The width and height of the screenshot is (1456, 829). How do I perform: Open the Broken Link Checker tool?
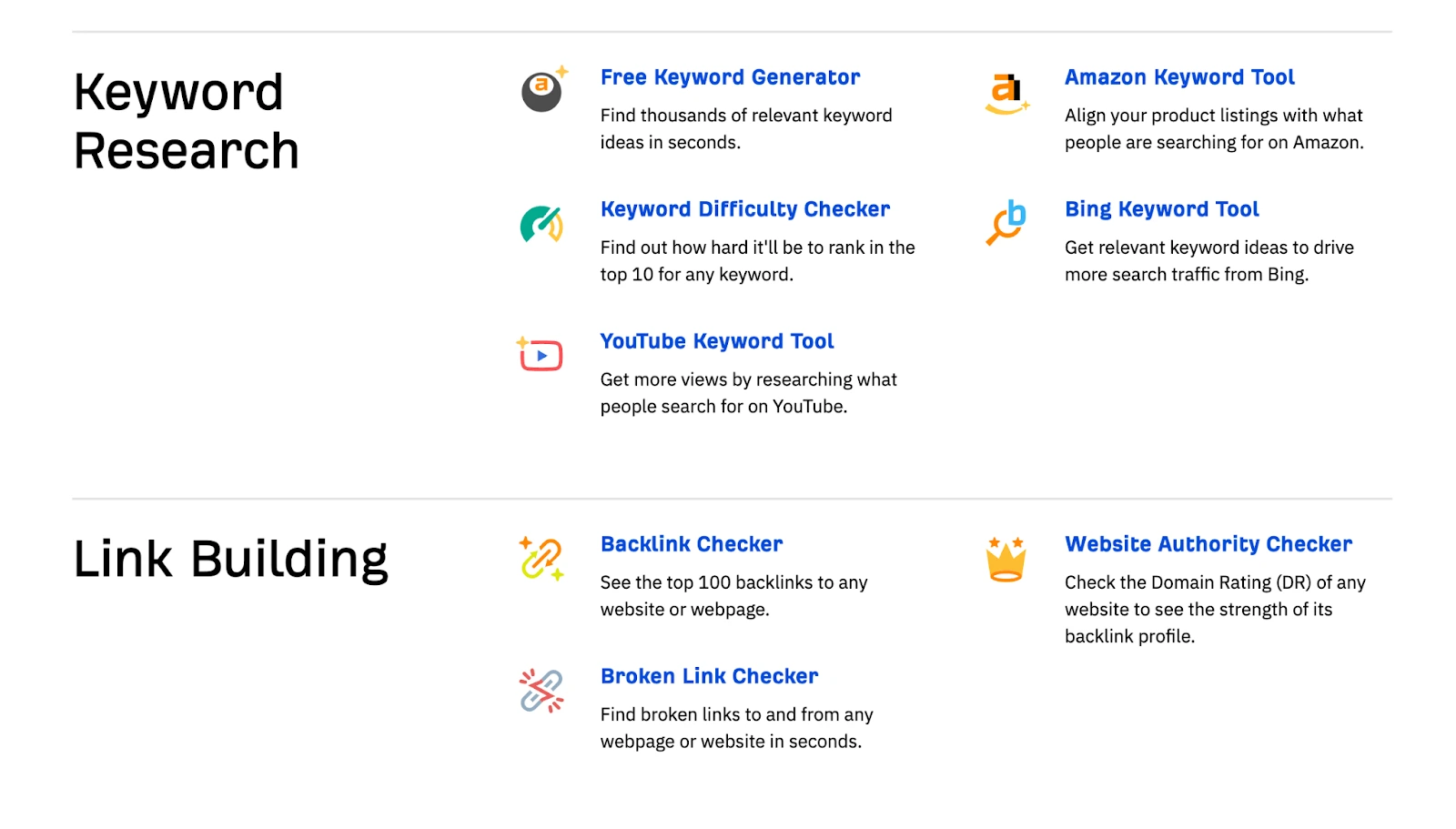click(709, 676)
